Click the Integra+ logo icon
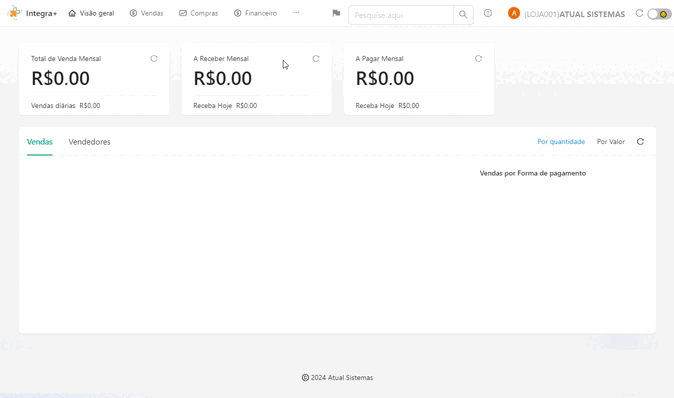The width and height of the screenshot is (674, 398). [15, 13]
